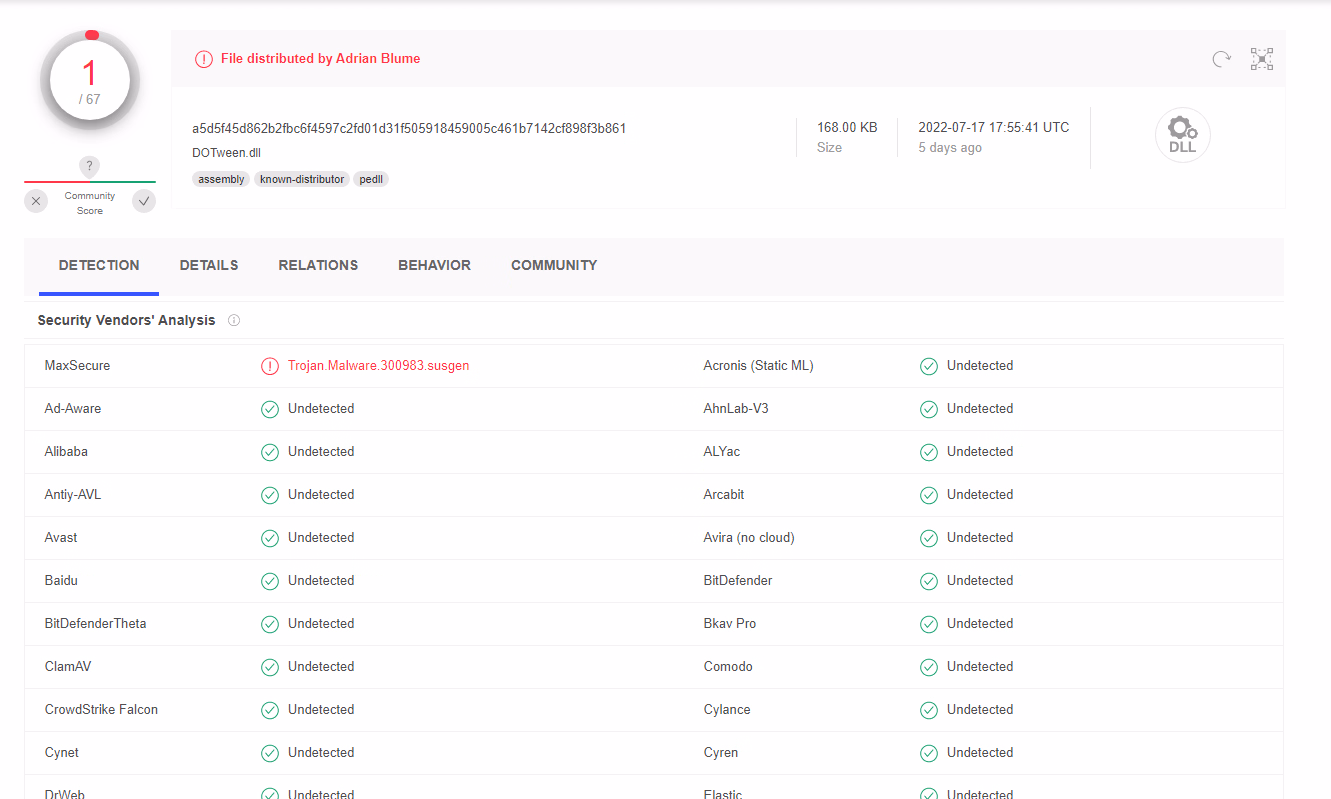Click the Security Vendors' Analysis heading
The height and width of the screenshot is (799, 1331).
126,321
